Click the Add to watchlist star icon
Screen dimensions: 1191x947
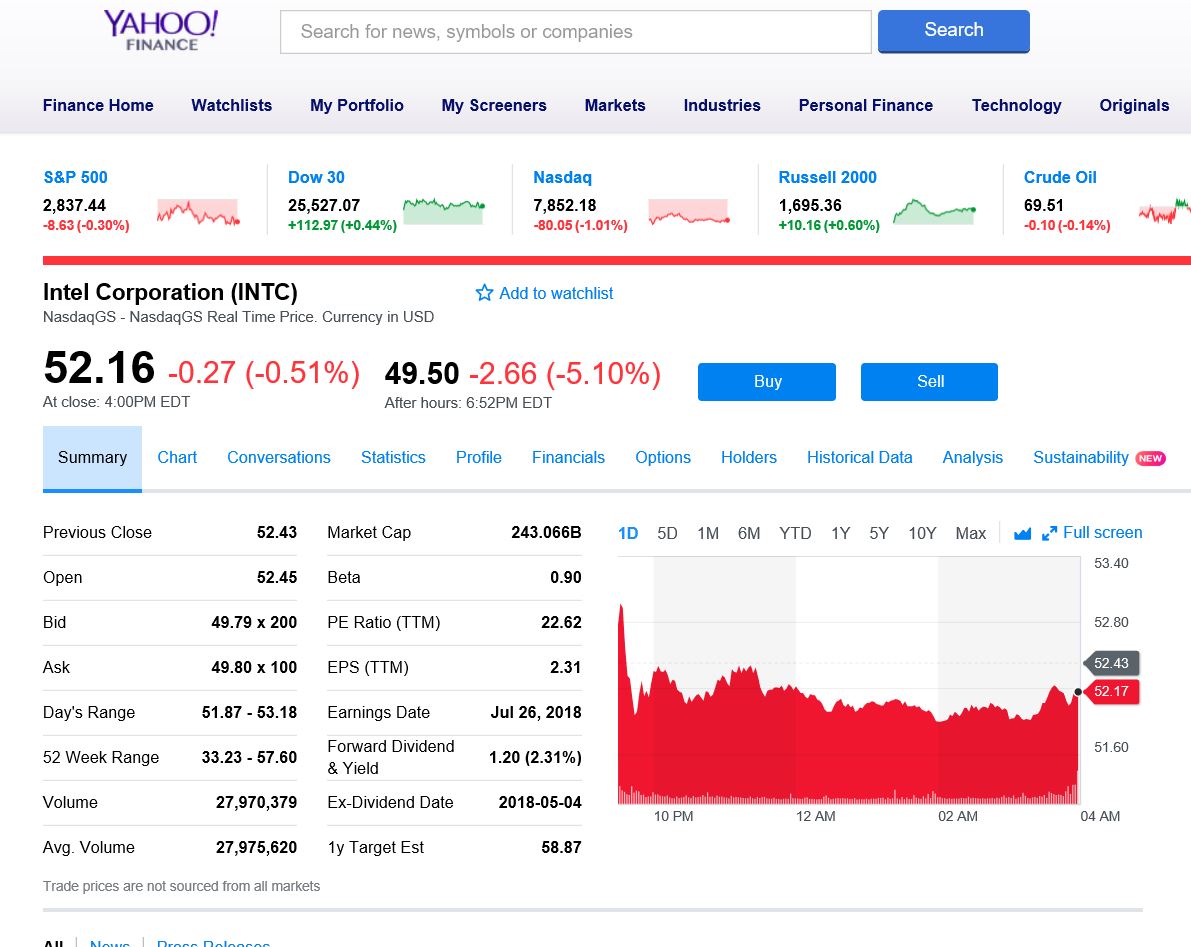485,293
